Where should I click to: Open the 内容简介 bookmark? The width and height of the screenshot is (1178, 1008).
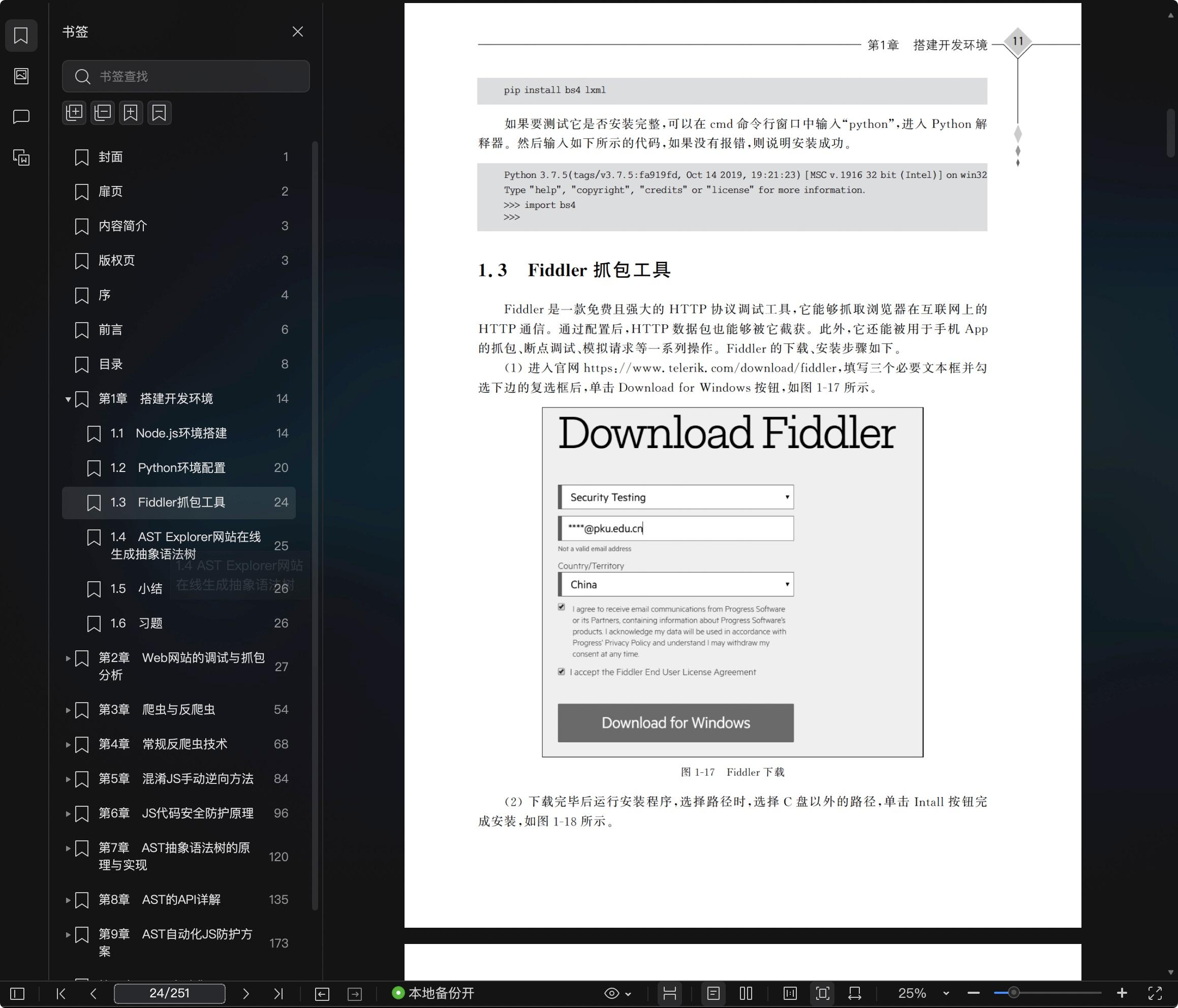tap(178, 226)
